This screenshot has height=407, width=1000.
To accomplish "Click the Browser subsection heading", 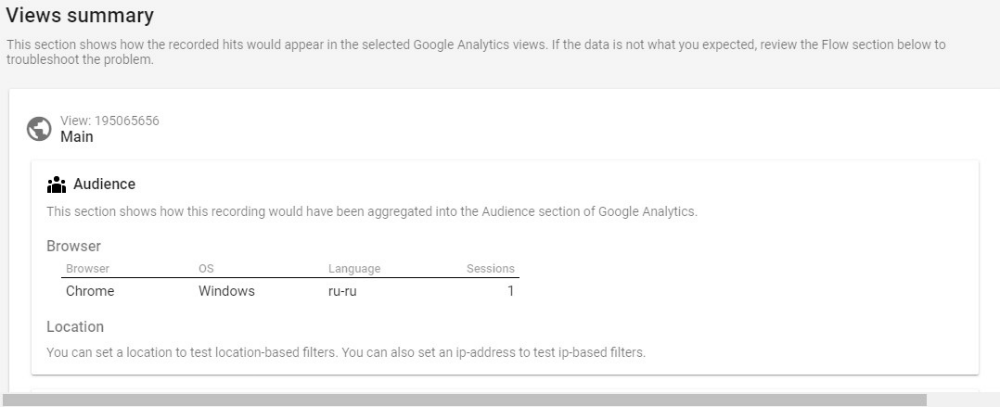I will coord(74,246).
